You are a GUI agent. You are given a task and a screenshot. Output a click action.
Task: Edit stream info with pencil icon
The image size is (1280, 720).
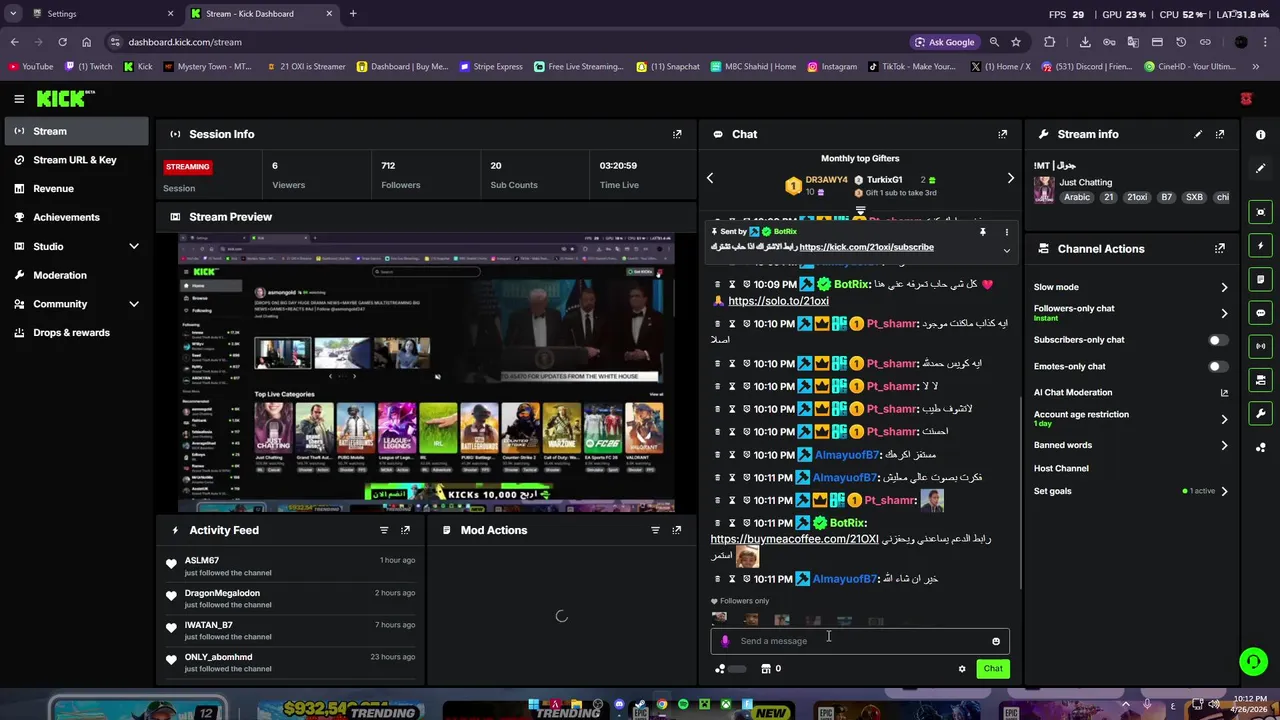click(x=1198, y=134)
